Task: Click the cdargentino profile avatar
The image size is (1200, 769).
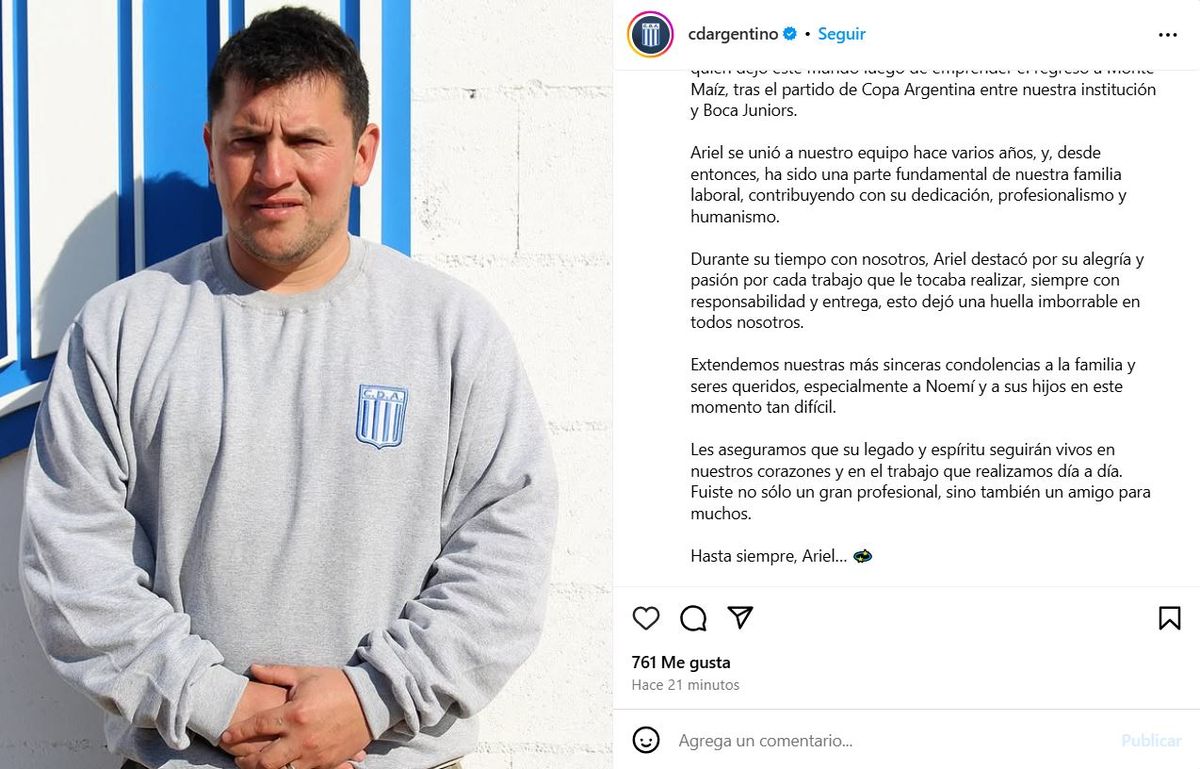Action: pos(650,34)
